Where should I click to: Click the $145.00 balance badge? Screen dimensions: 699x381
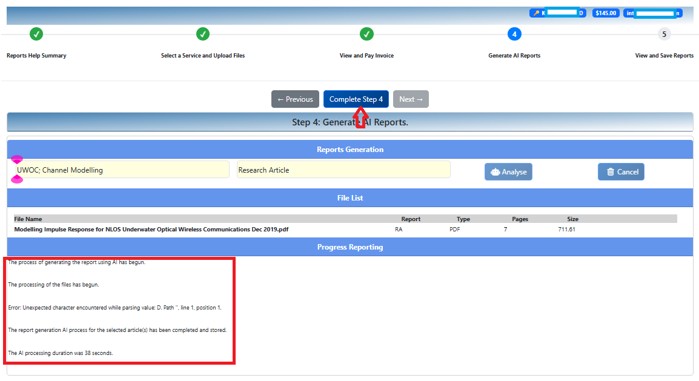pos(606,13)
